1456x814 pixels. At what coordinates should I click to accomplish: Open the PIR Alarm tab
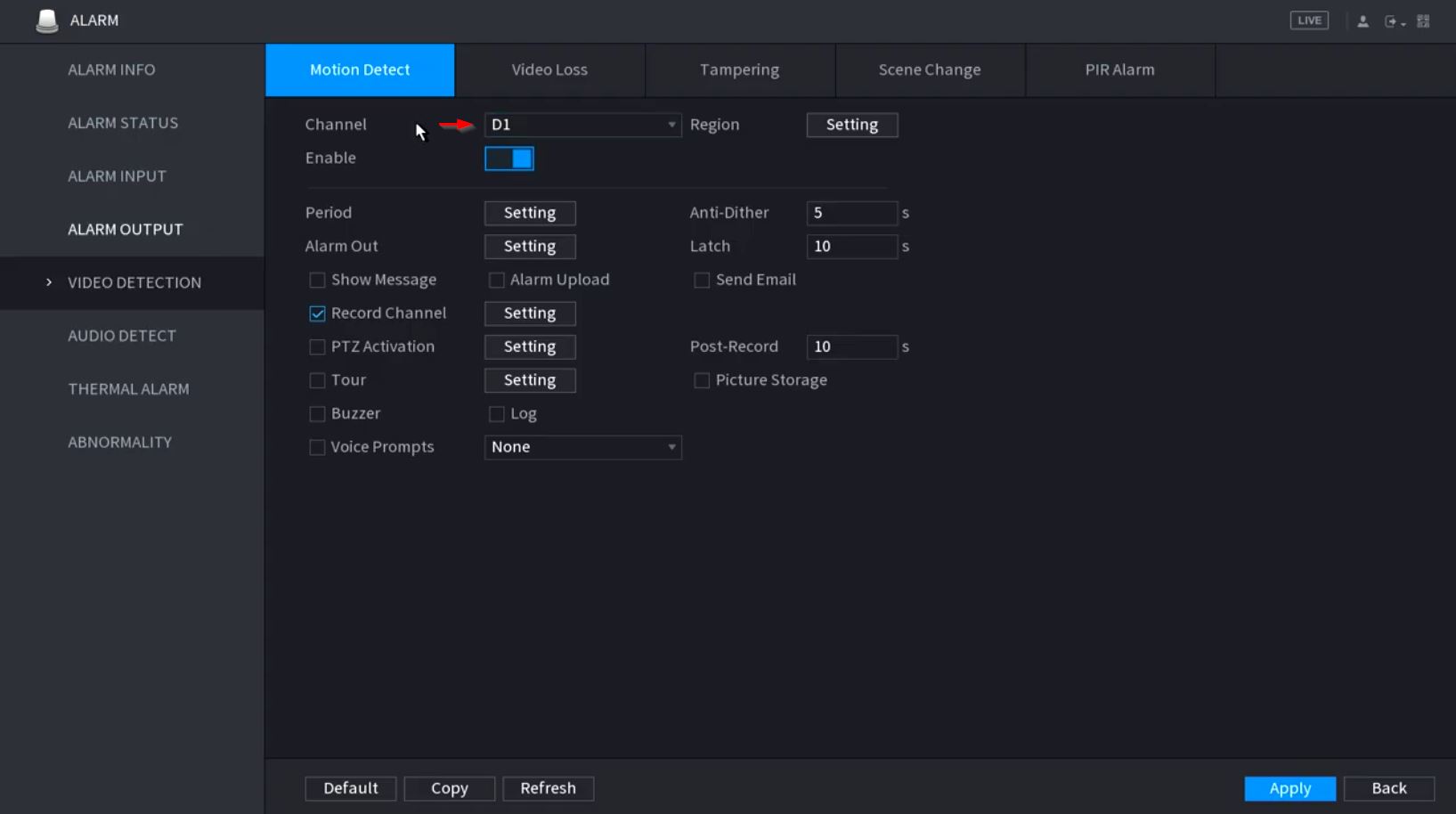click(1119, 69)
